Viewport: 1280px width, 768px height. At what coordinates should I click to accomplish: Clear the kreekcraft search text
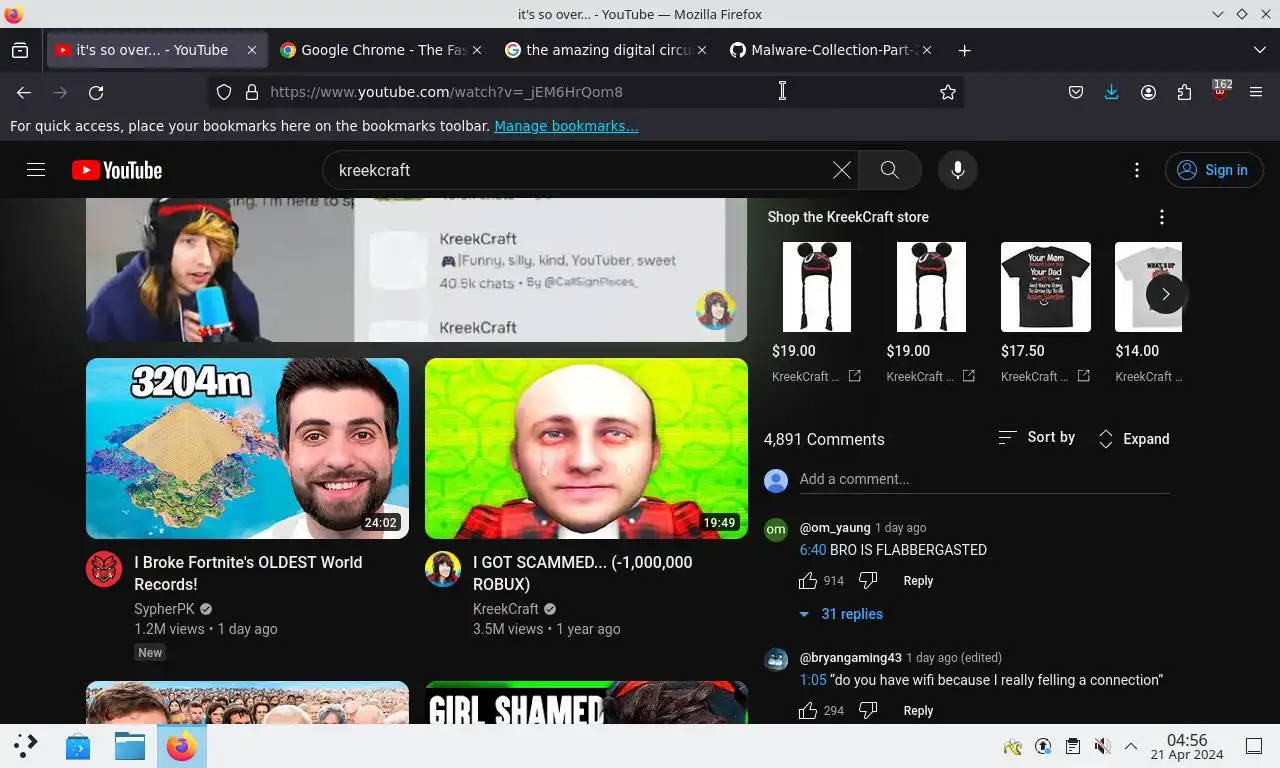pos(842,170)
